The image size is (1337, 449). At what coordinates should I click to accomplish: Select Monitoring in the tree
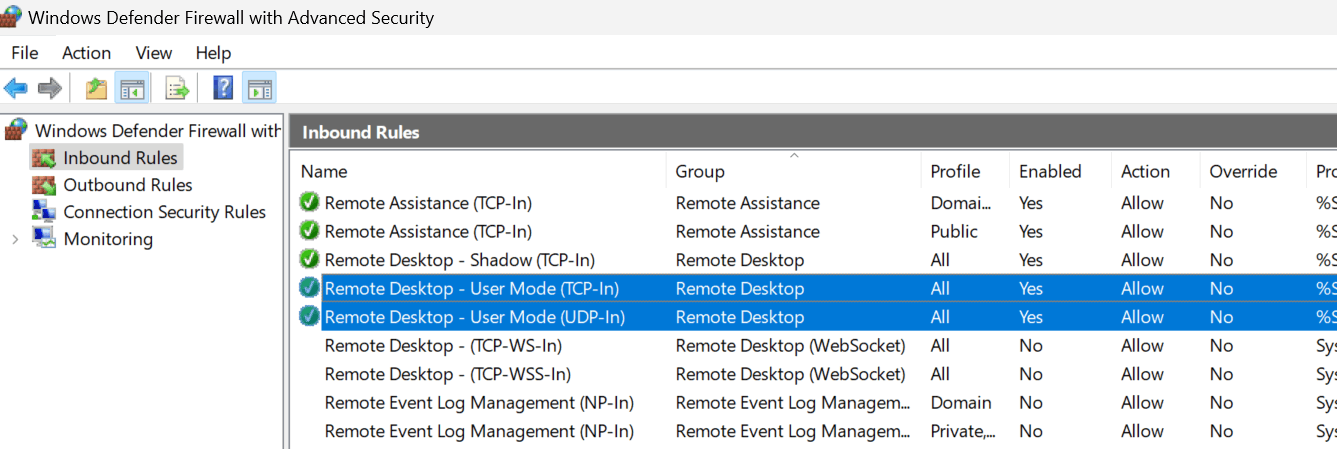(108, 239)
